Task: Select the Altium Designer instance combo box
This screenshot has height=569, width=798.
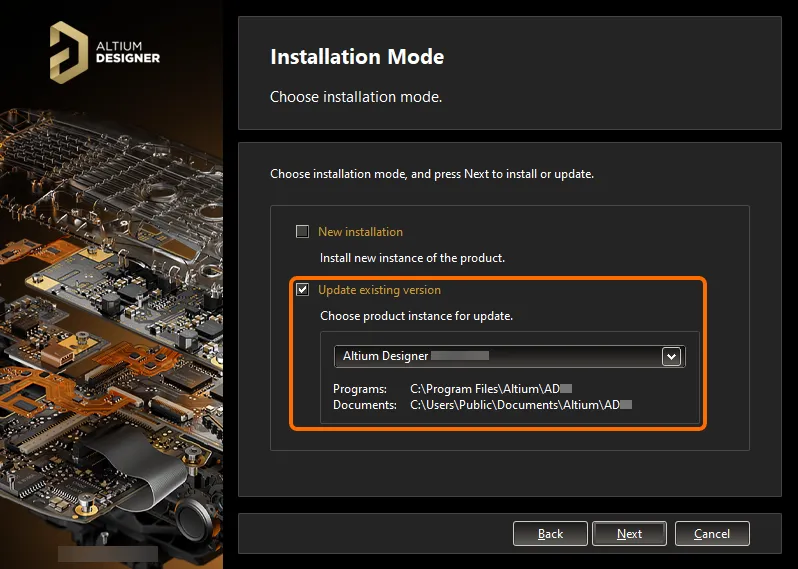Action: [509, 356]
